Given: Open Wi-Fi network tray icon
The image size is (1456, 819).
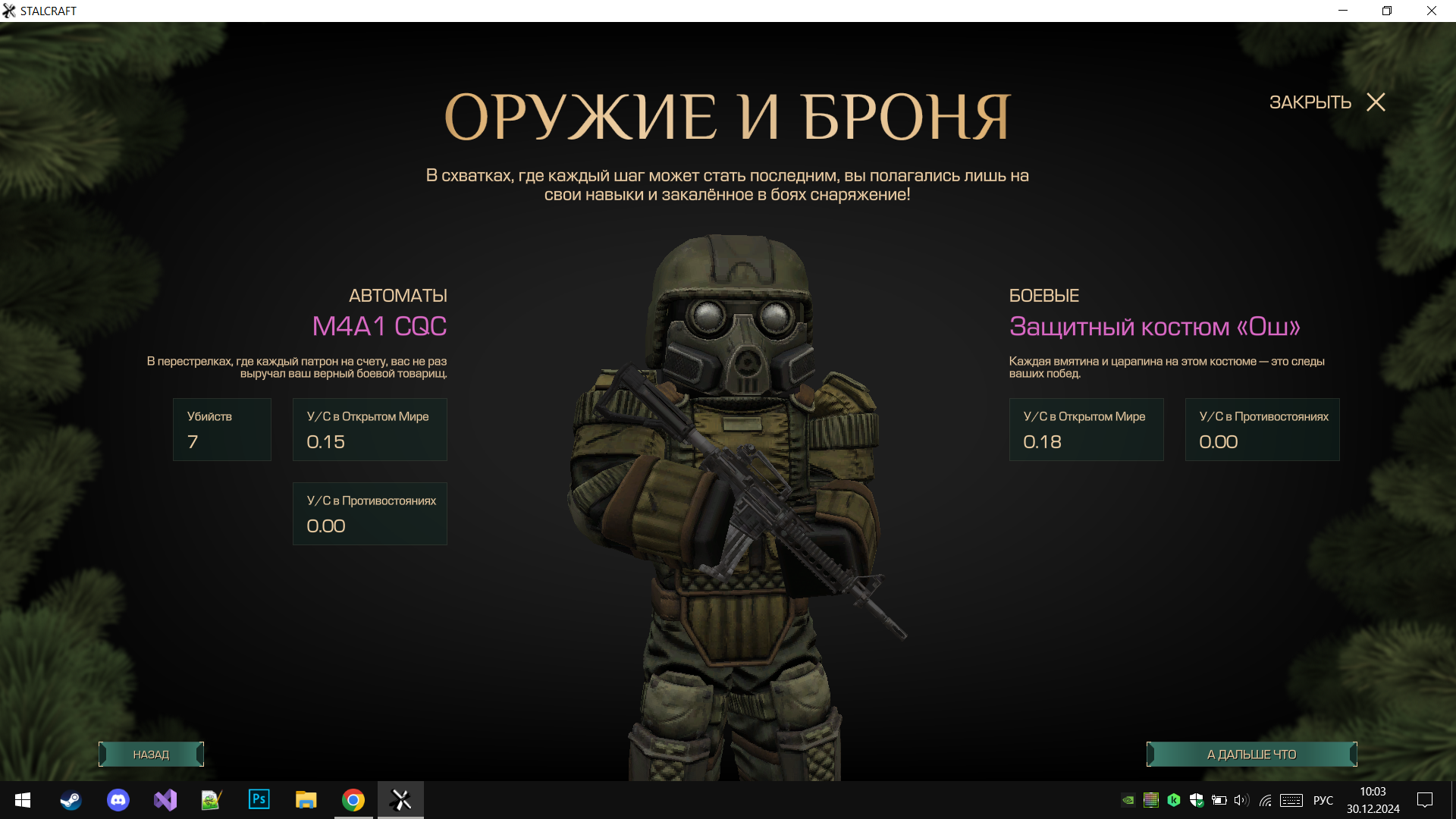Looking at the screenshot, I should 1265,800.
